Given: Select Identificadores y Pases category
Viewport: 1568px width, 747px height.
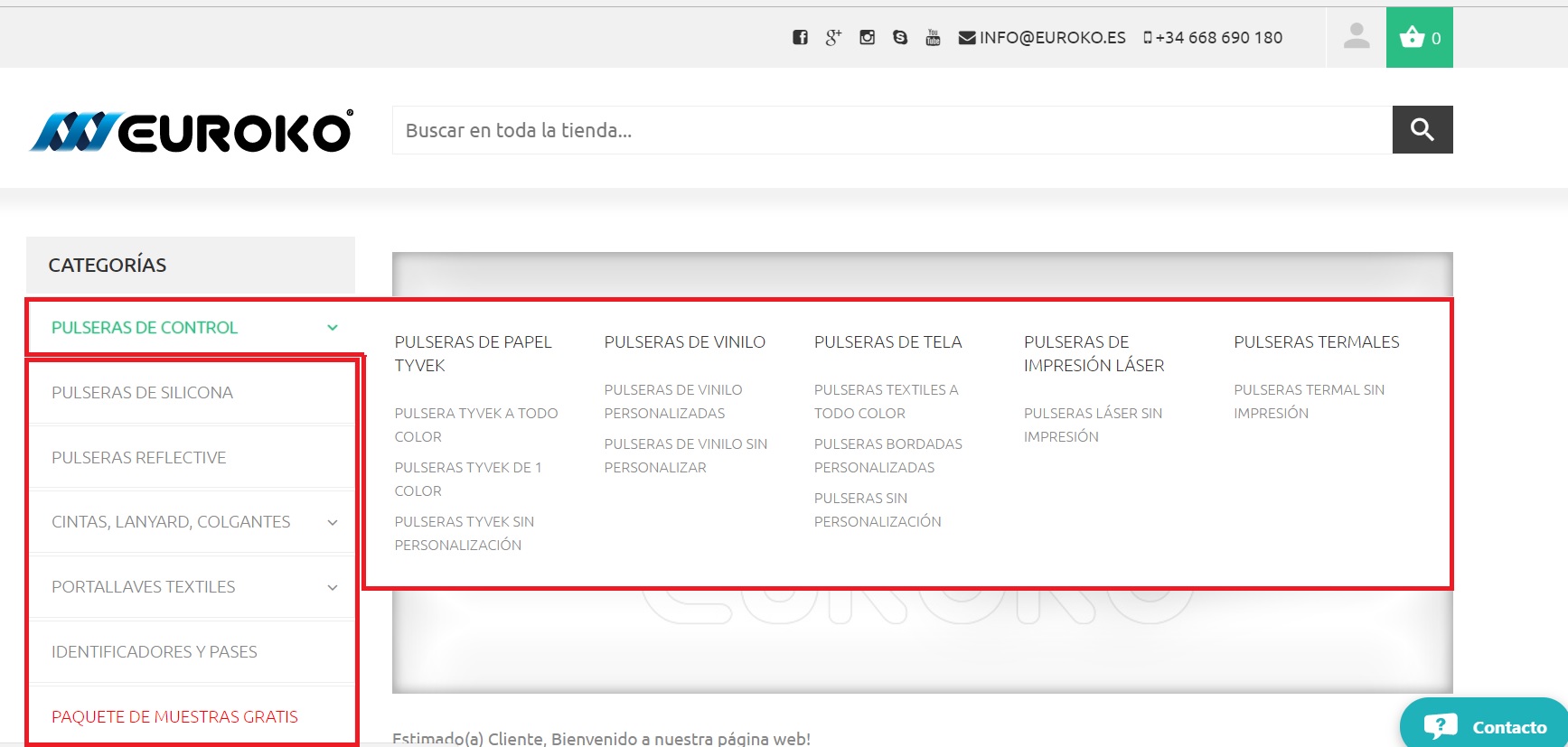Looking at the screenshot, I should coord(155,652).
